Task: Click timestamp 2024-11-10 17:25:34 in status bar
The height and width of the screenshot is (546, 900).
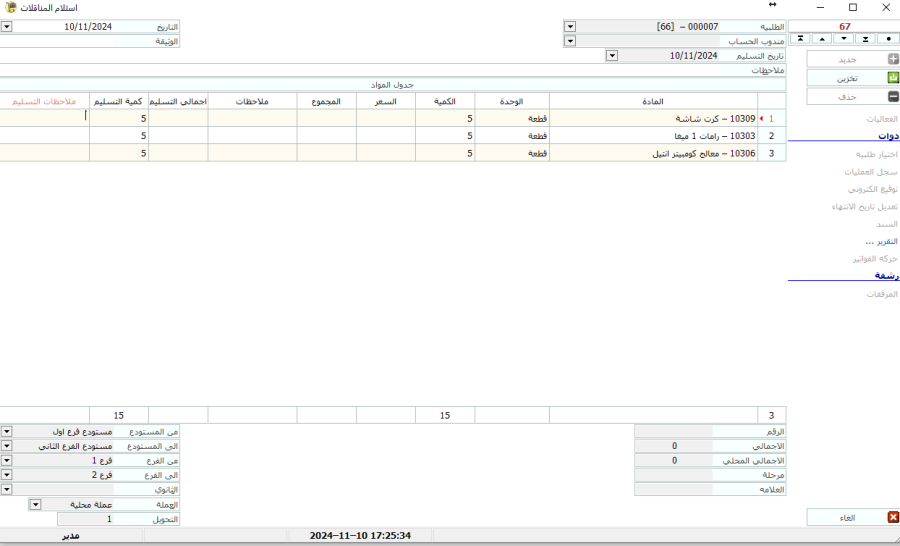Action: [x=360, y=535]
